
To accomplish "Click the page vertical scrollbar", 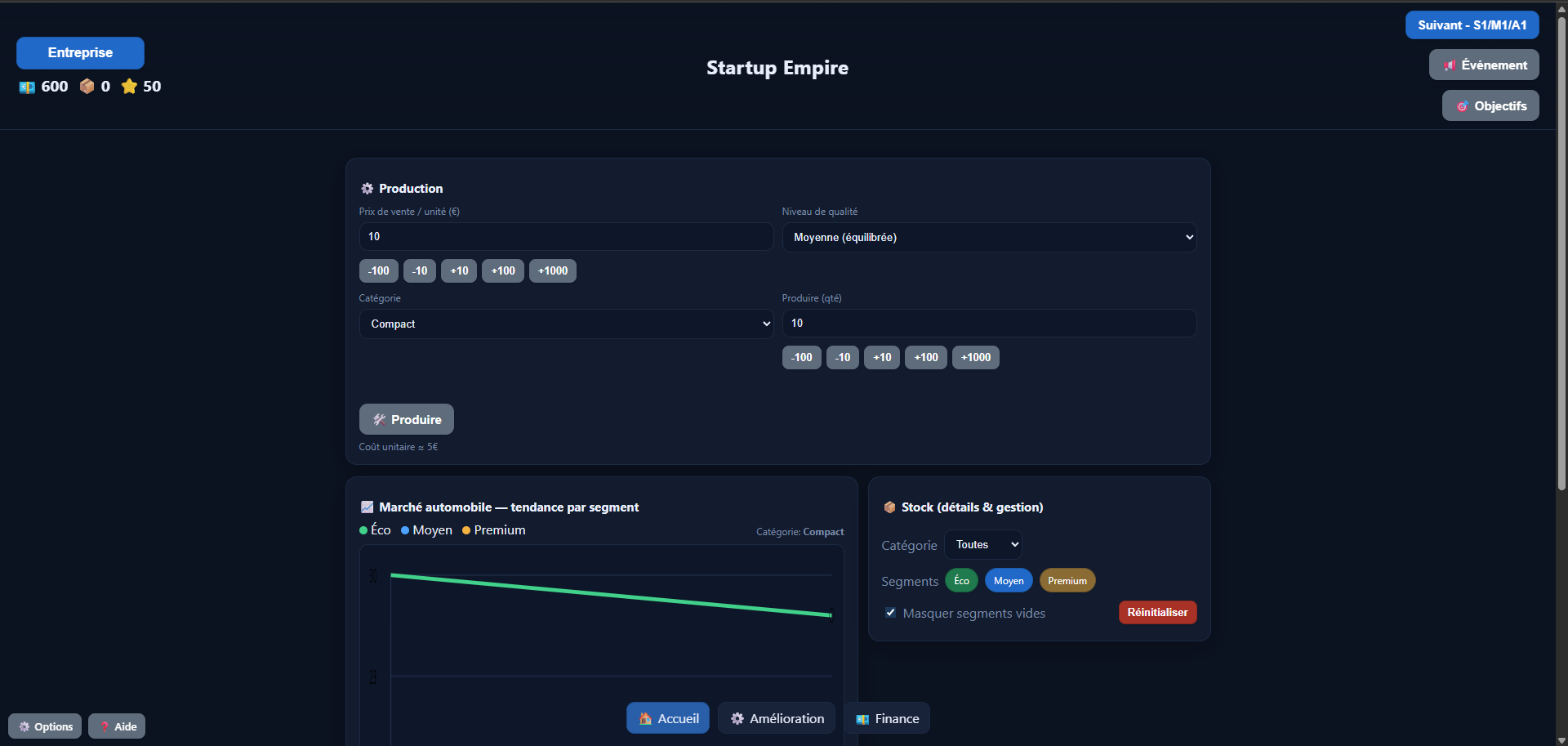I will pyautogui.click(x=1561, y=253).
